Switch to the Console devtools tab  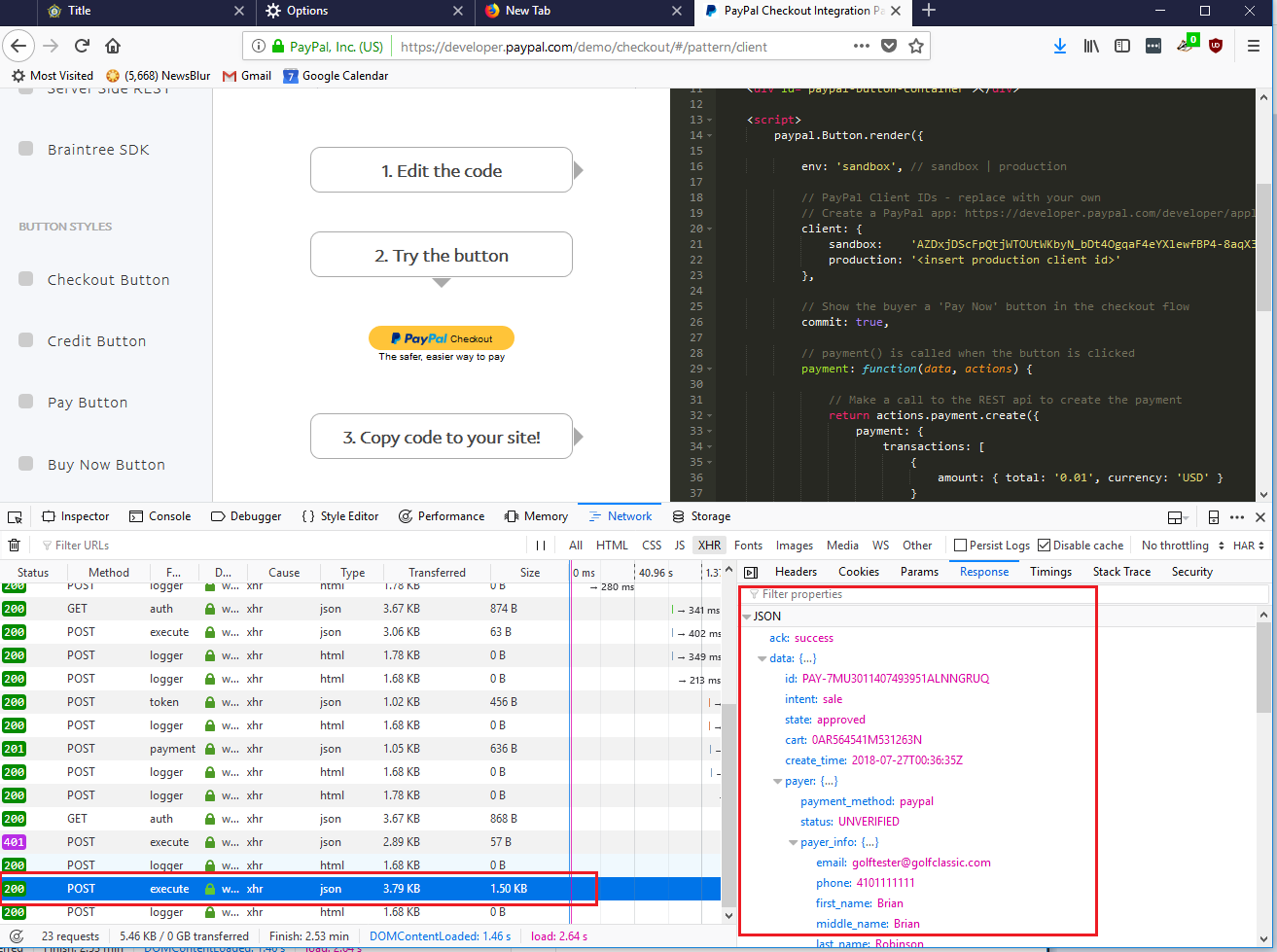pyautogui.click(x=160, y=516)
